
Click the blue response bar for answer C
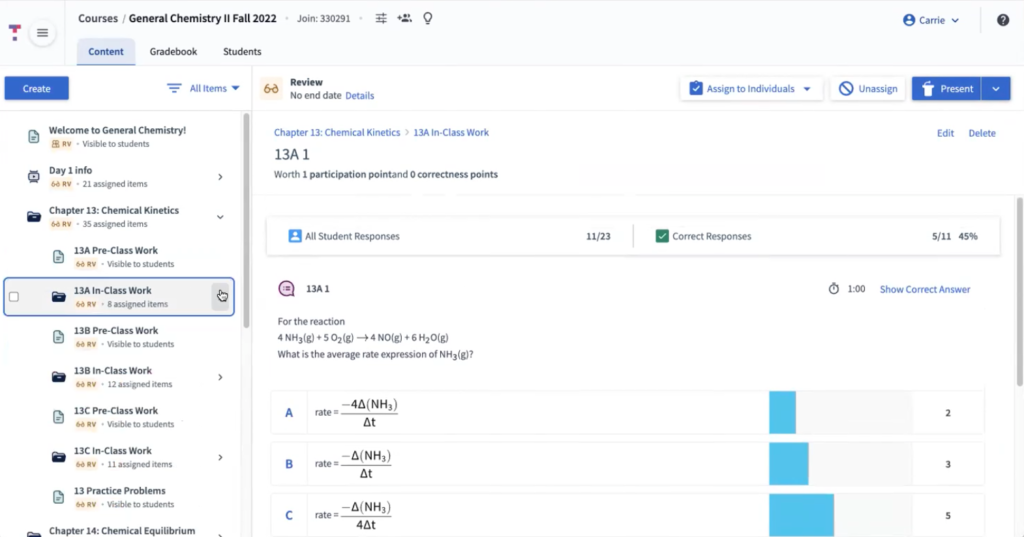pos(801,515)
